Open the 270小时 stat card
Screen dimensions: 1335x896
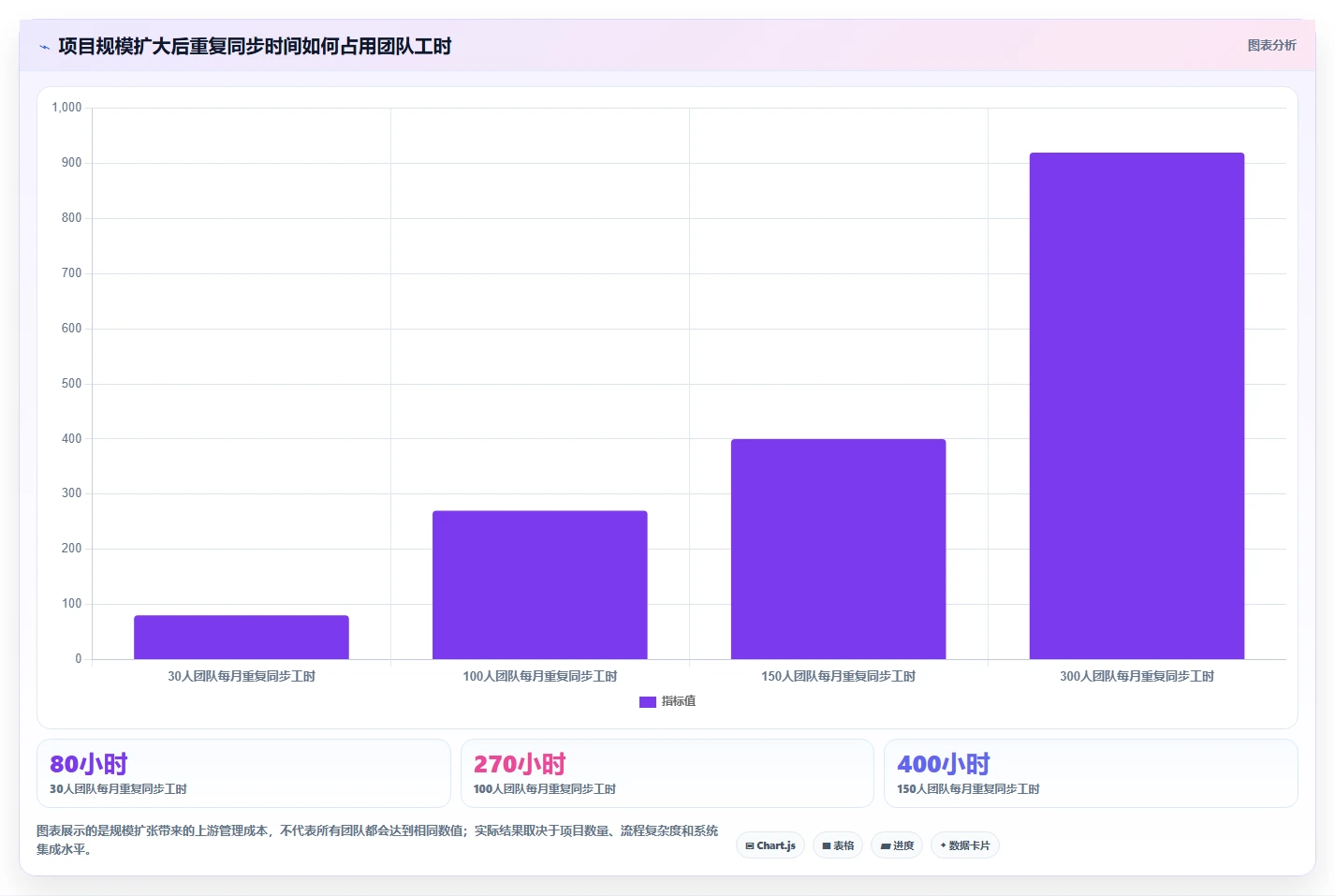pyautogui.click(x=667, y=773)
